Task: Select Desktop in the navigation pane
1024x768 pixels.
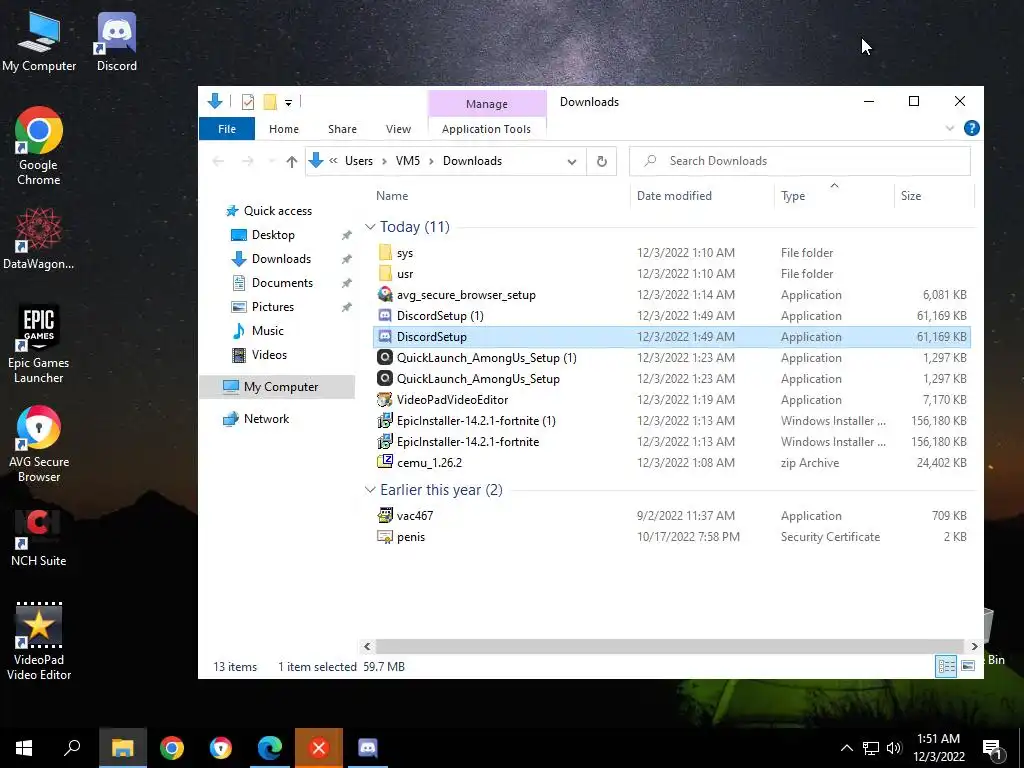Action: [x=273, y=235]
